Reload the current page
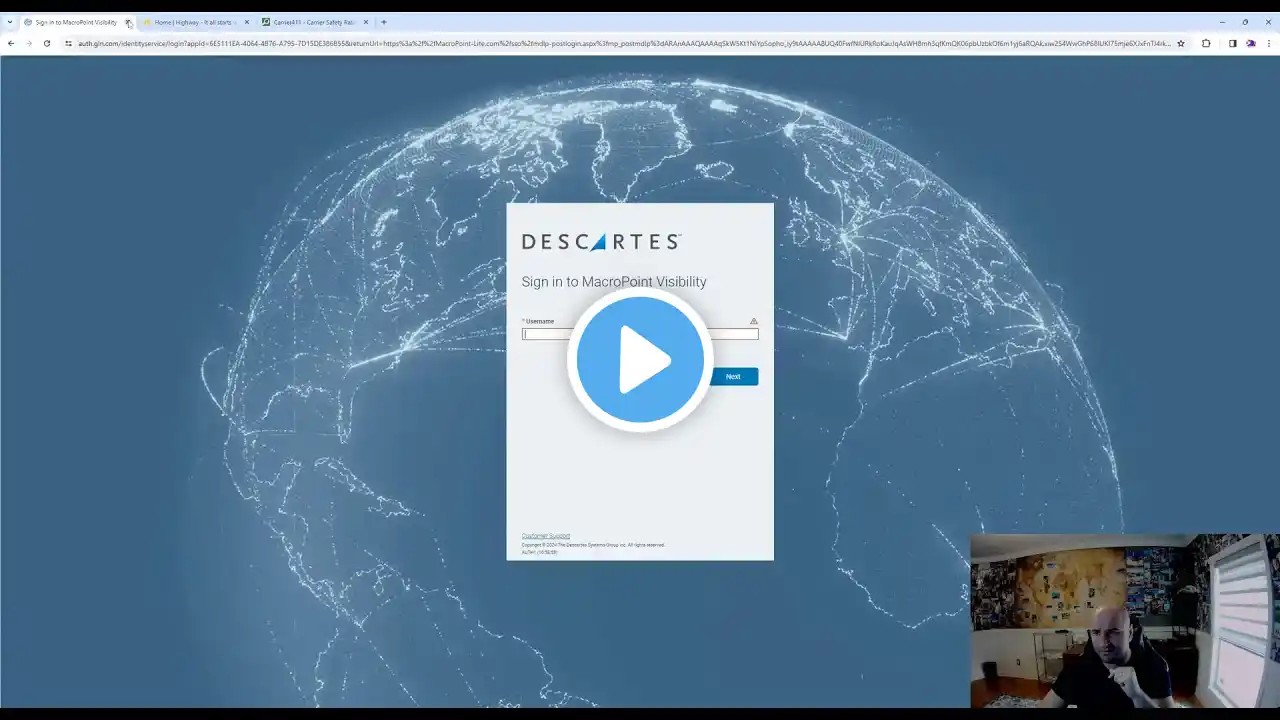The image size is (1280, 720). pos(46,44)
